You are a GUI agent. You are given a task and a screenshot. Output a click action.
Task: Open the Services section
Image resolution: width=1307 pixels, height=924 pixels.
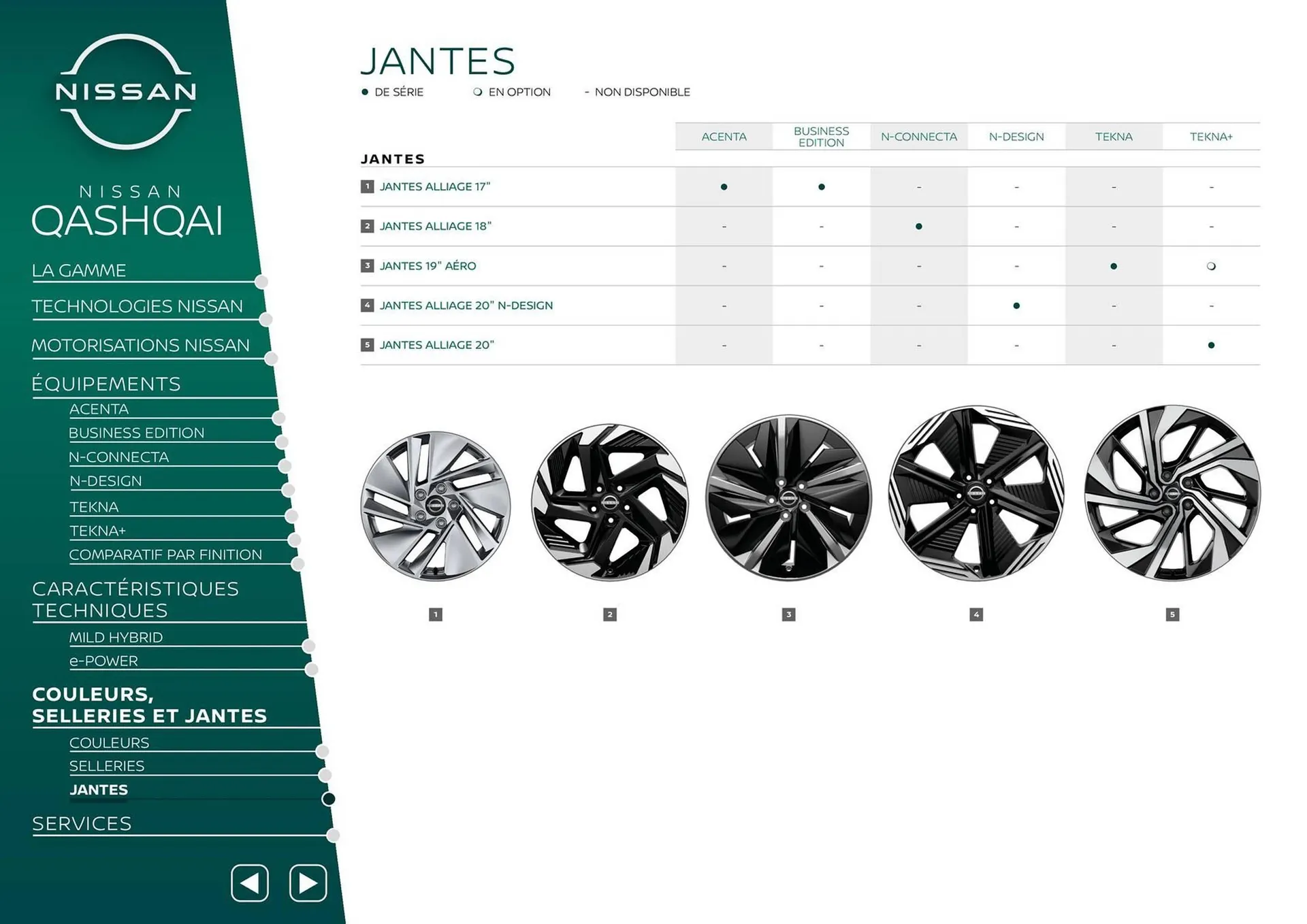(82, 824)
